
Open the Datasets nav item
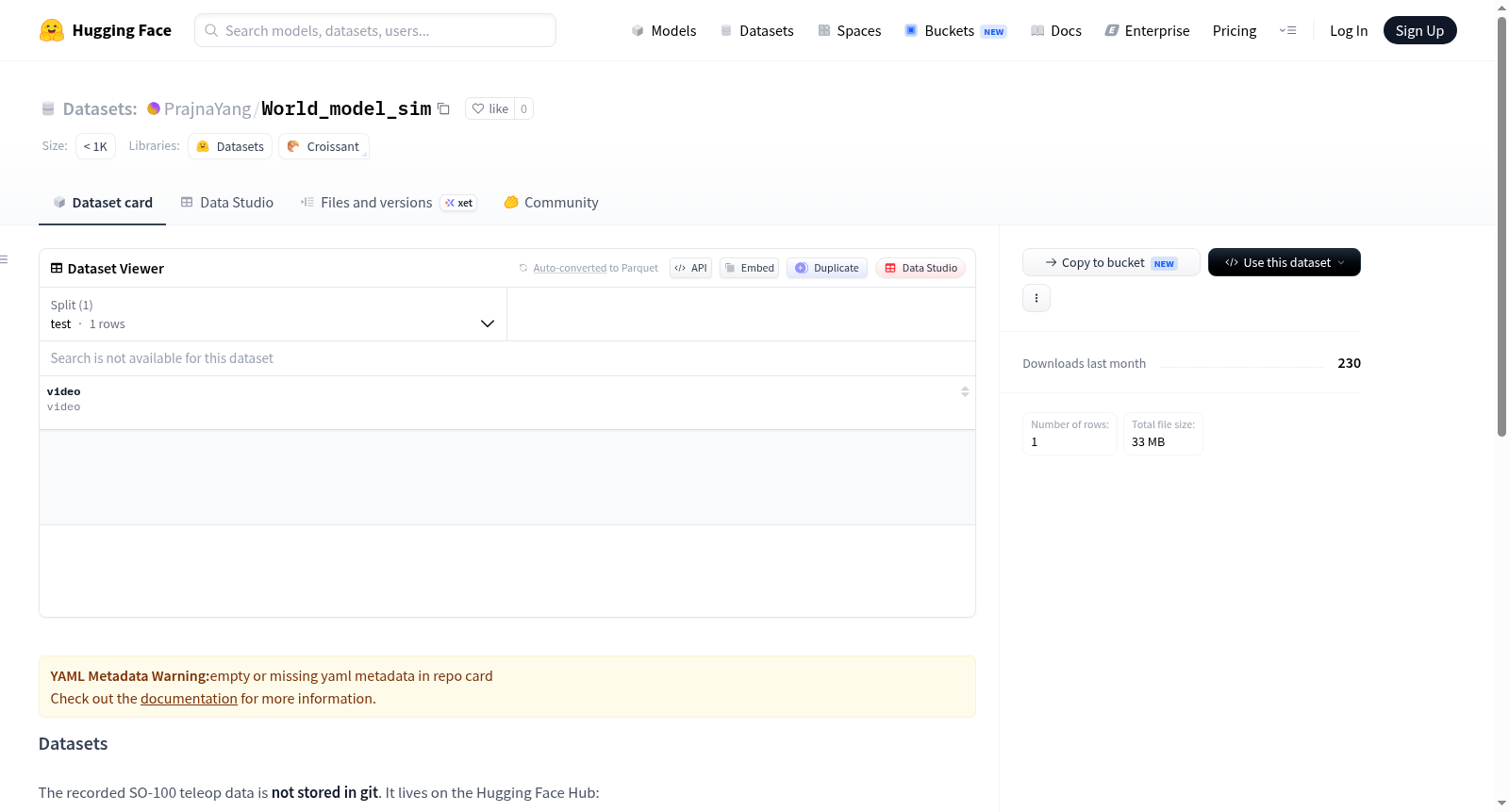coord(757,30)
